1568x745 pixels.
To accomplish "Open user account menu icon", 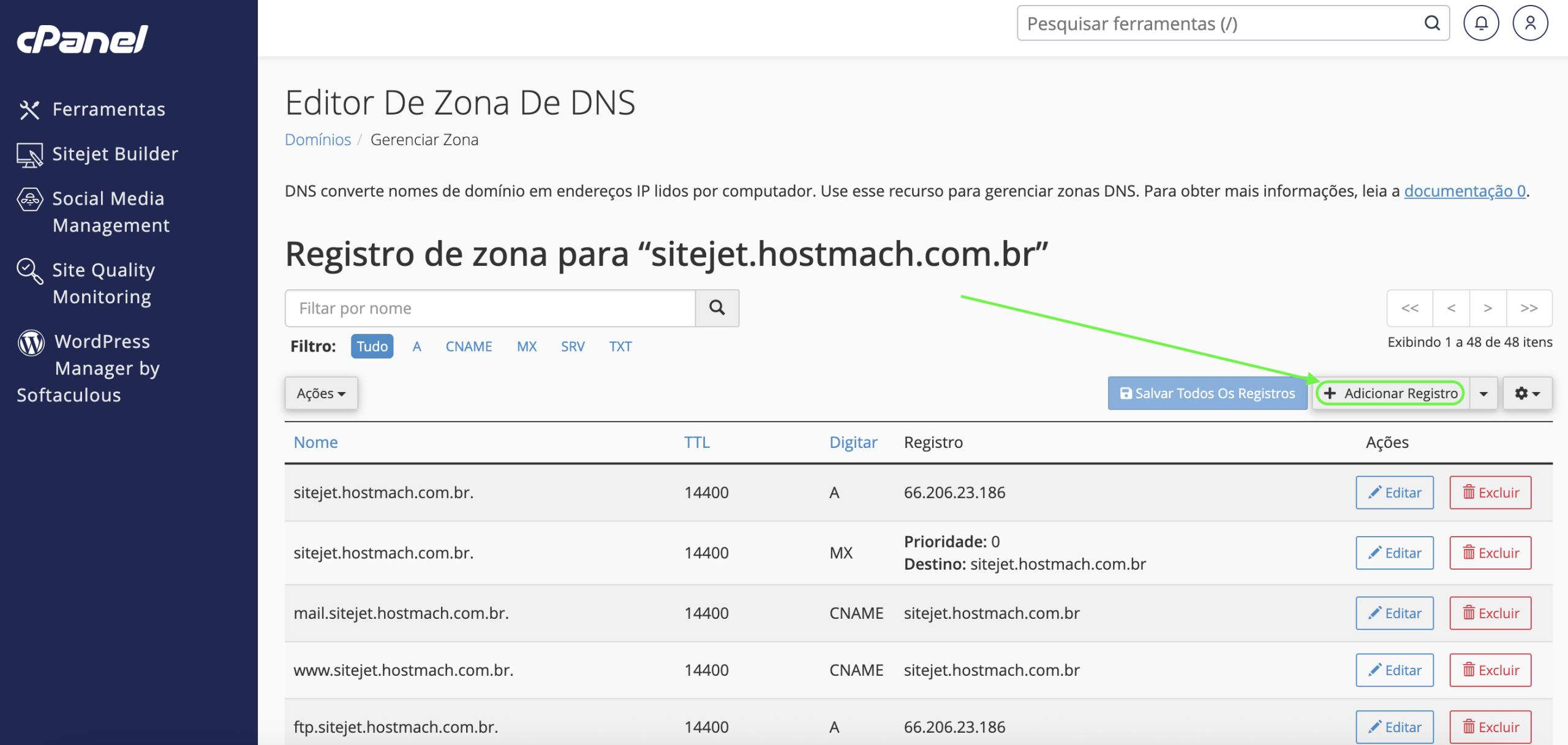I will (x=1530, y=23).
